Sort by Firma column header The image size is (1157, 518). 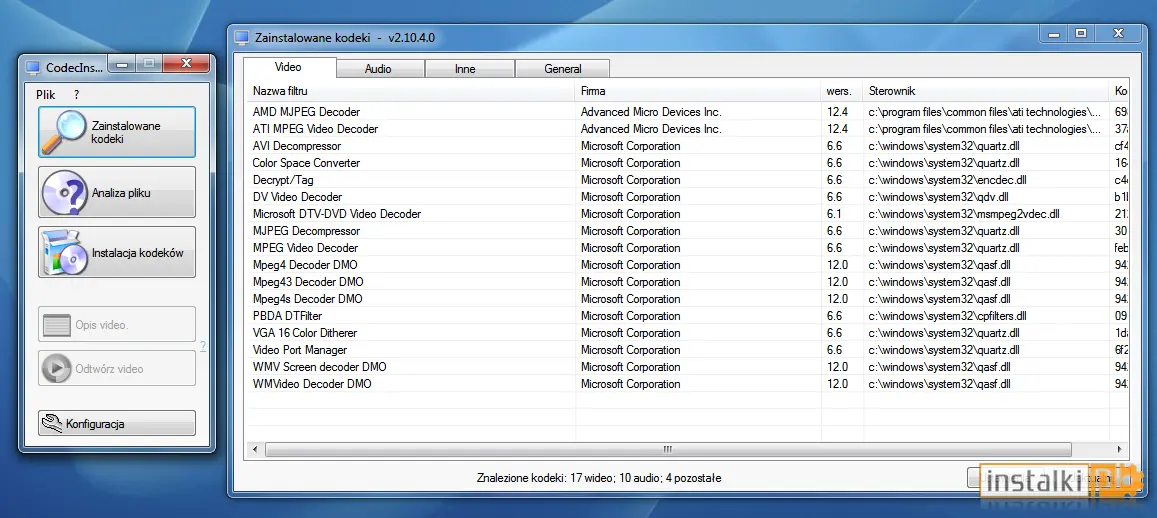tap(698, 91)
